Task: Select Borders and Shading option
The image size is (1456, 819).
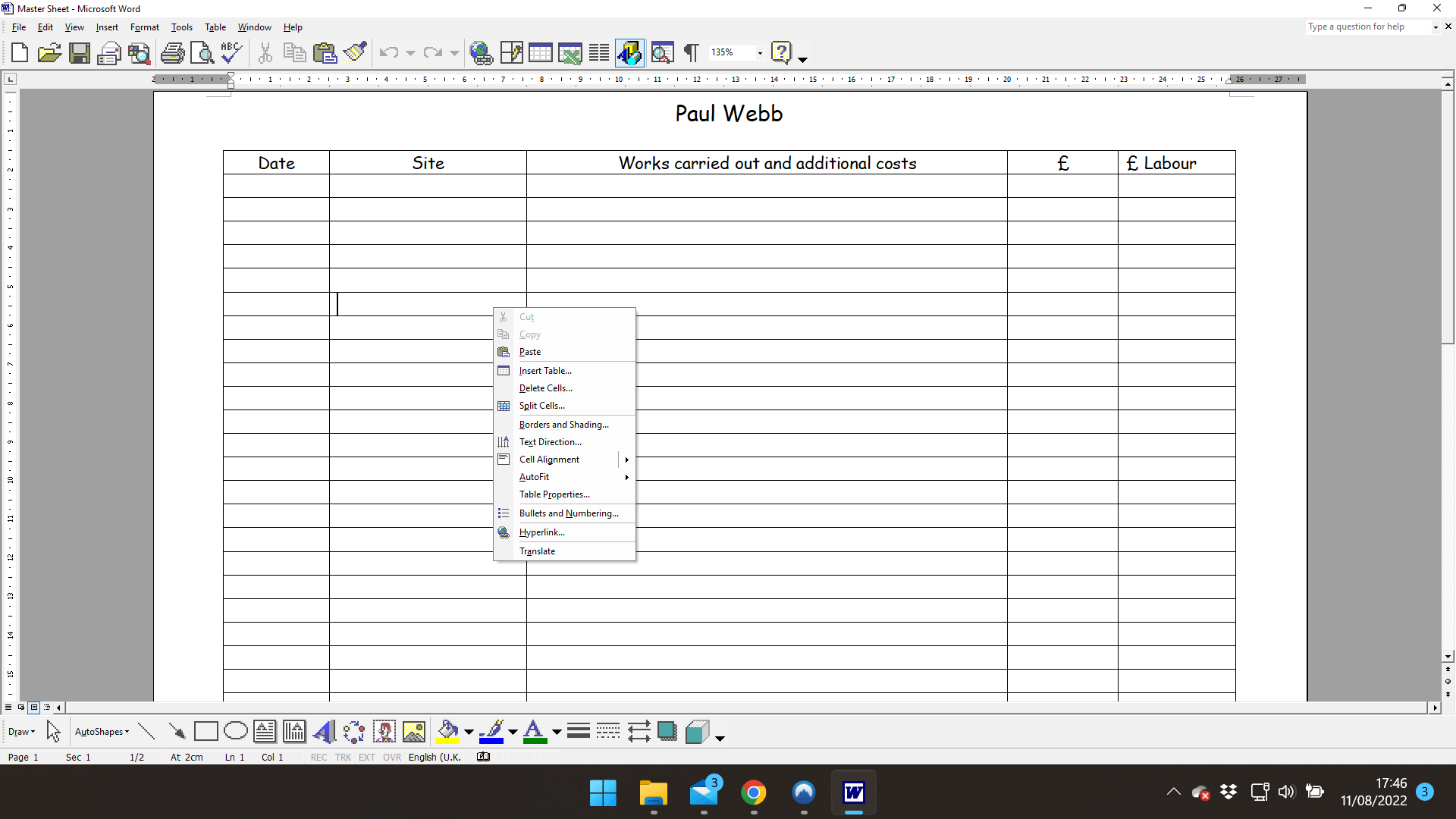Action: pos(563,425)
